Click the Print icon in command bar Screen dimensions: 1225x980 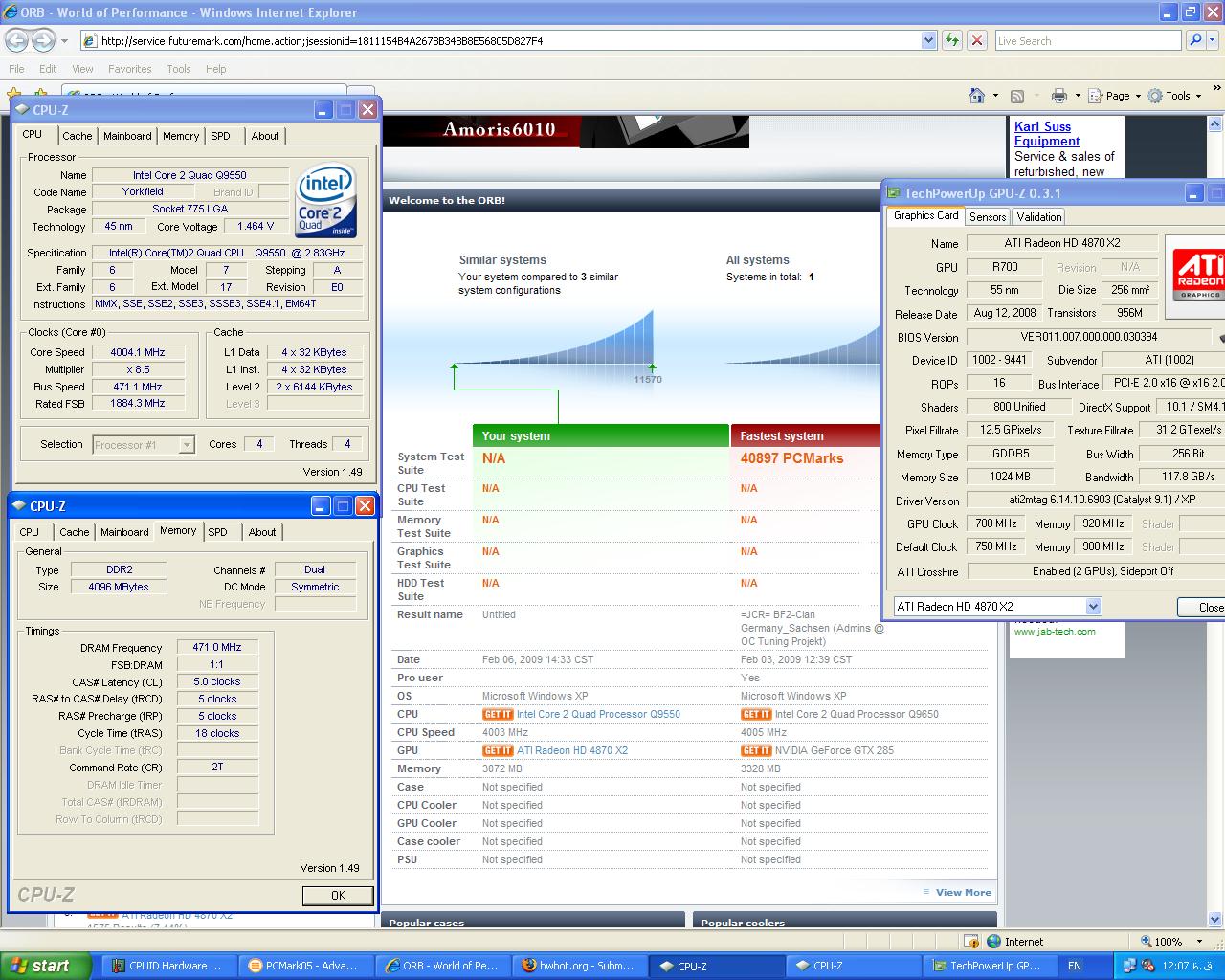(1058, 96)
